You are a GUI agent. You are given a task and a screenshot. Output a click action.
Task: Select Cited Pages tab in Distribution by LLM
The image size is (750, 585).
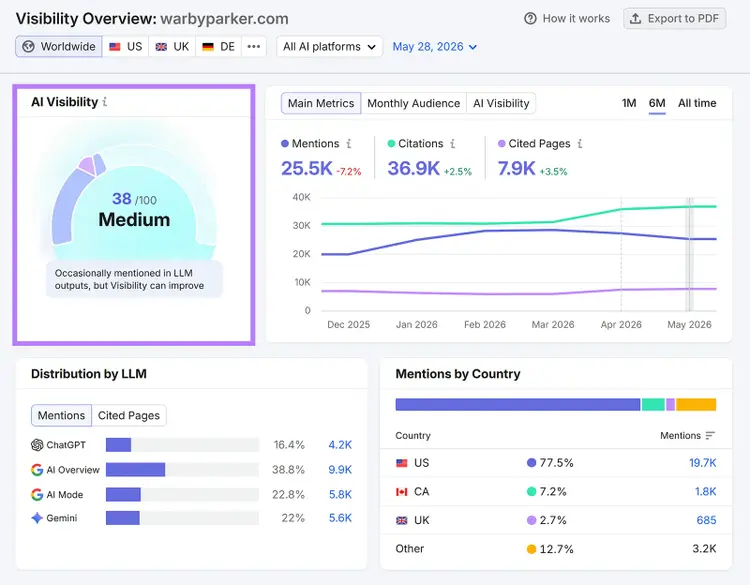(129, 415)
